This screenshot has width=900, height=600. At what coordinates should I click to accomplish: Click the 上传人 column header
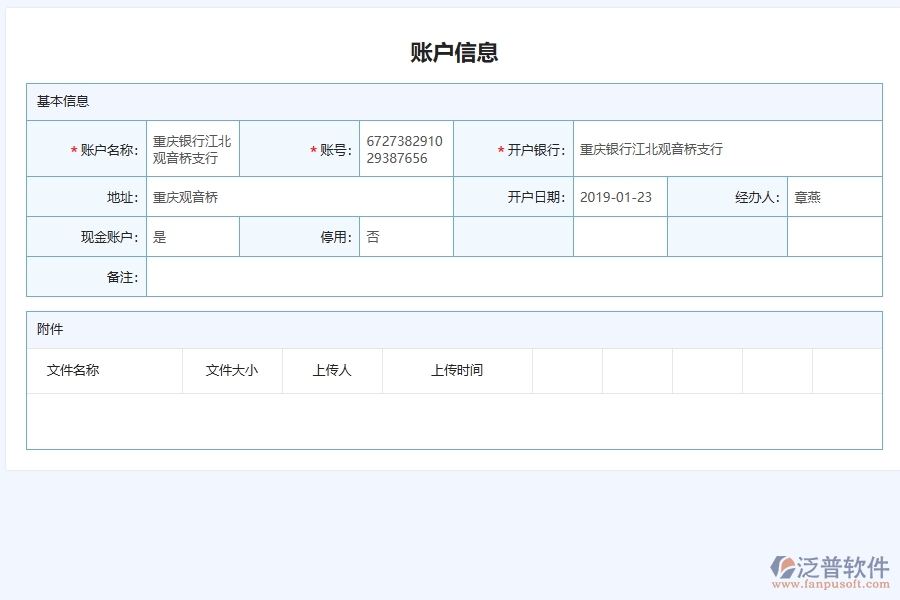tap(332, 370)
